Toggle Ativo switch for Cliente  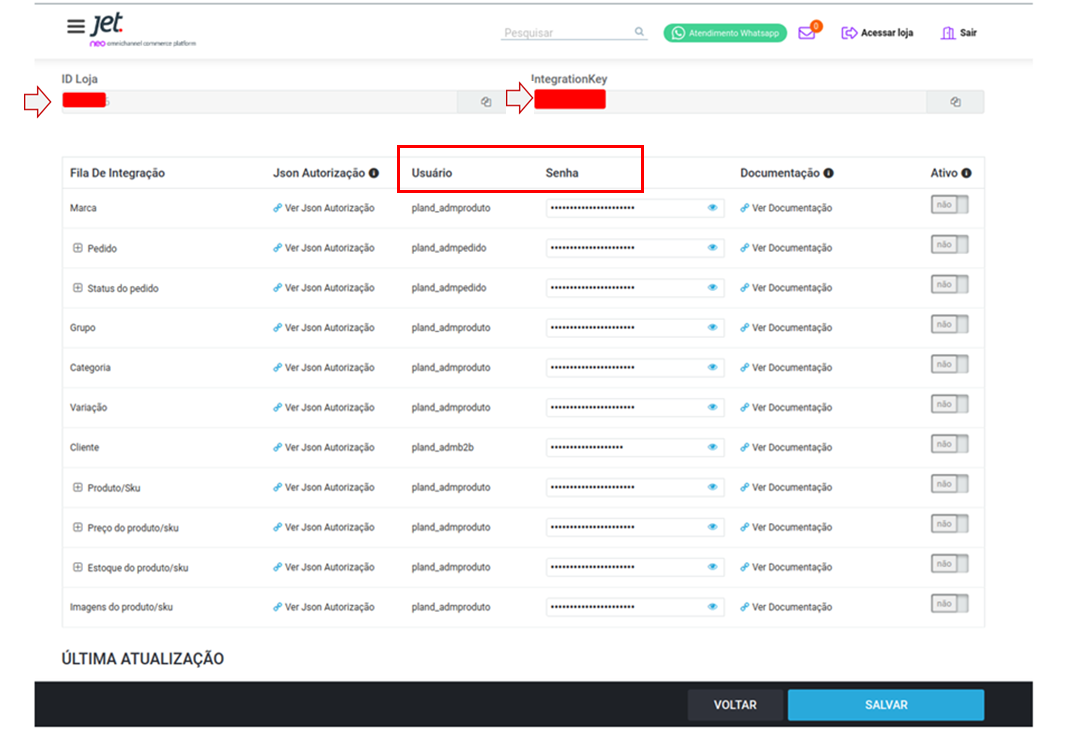pos(949,444)
